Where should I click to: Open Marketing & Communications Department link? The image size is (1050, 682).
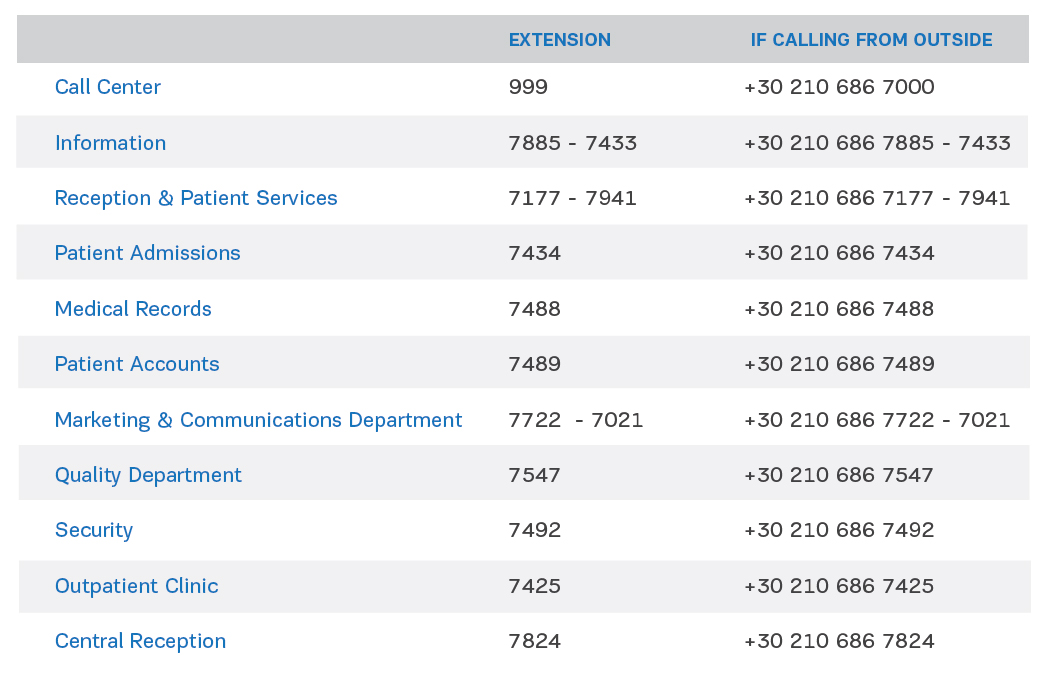tap(258, 420)
